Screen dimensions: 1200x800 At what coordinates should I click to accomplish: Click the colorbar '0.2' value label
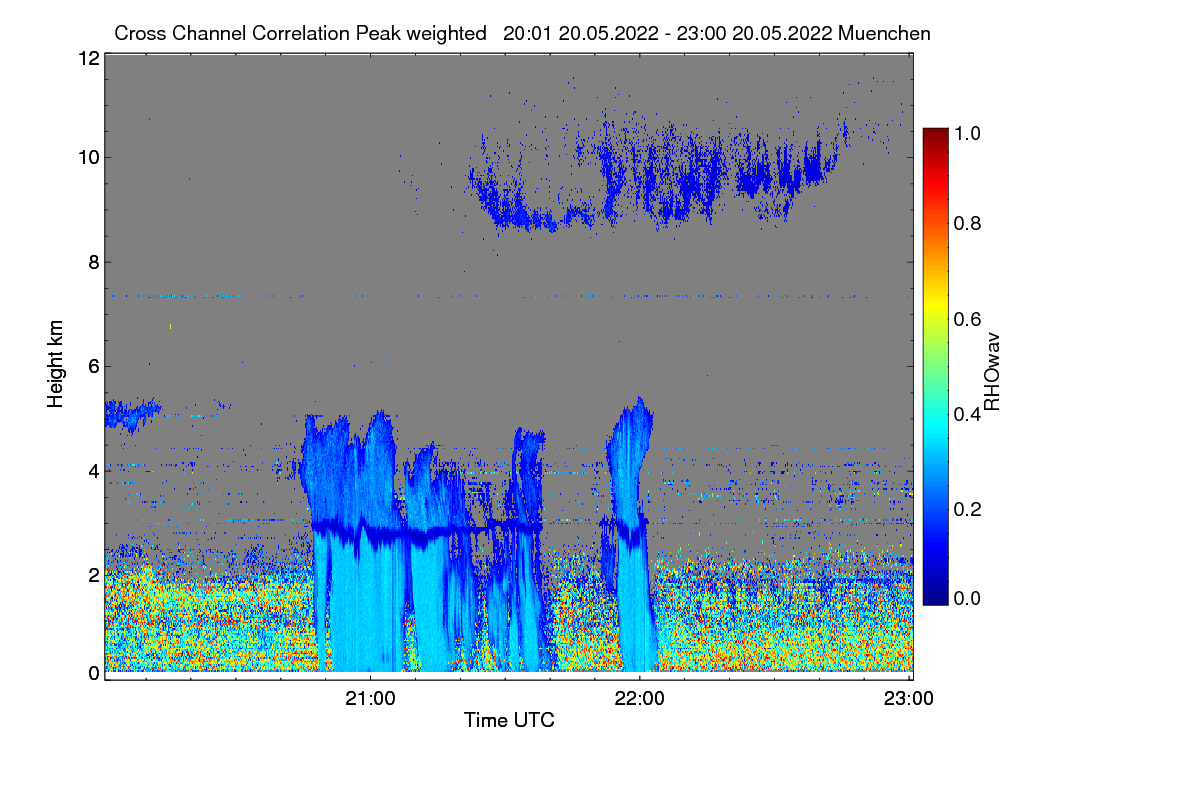point(966,509)
